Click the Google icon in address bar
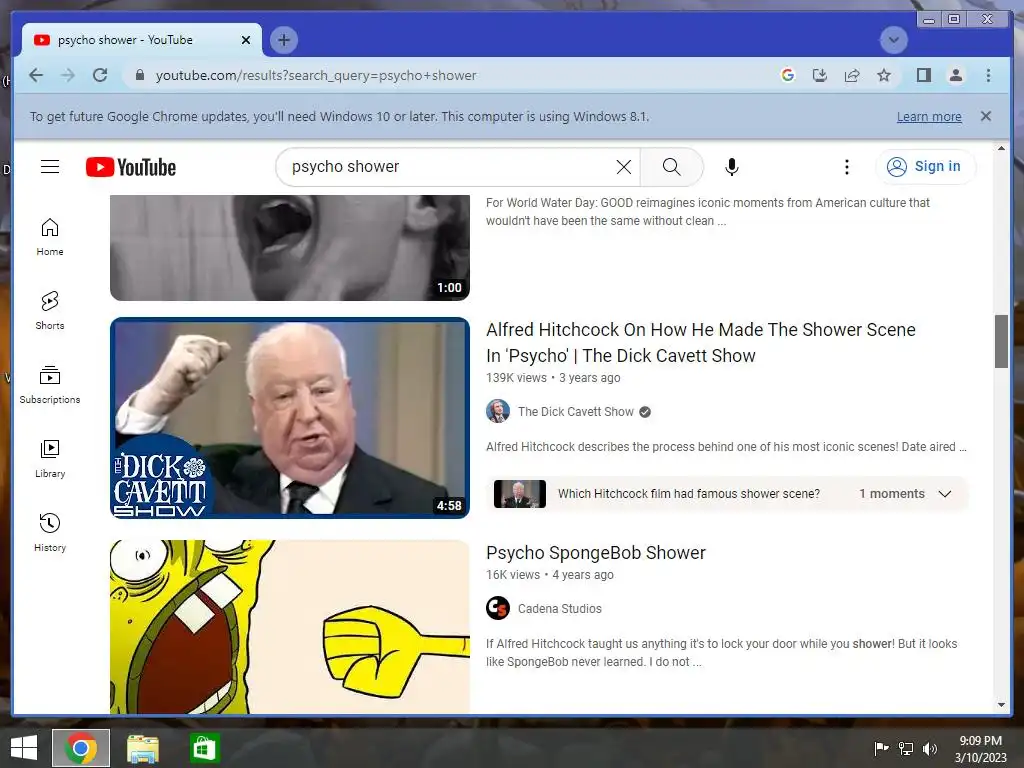Screen dimensions: 1024x768 pos(788,75)
